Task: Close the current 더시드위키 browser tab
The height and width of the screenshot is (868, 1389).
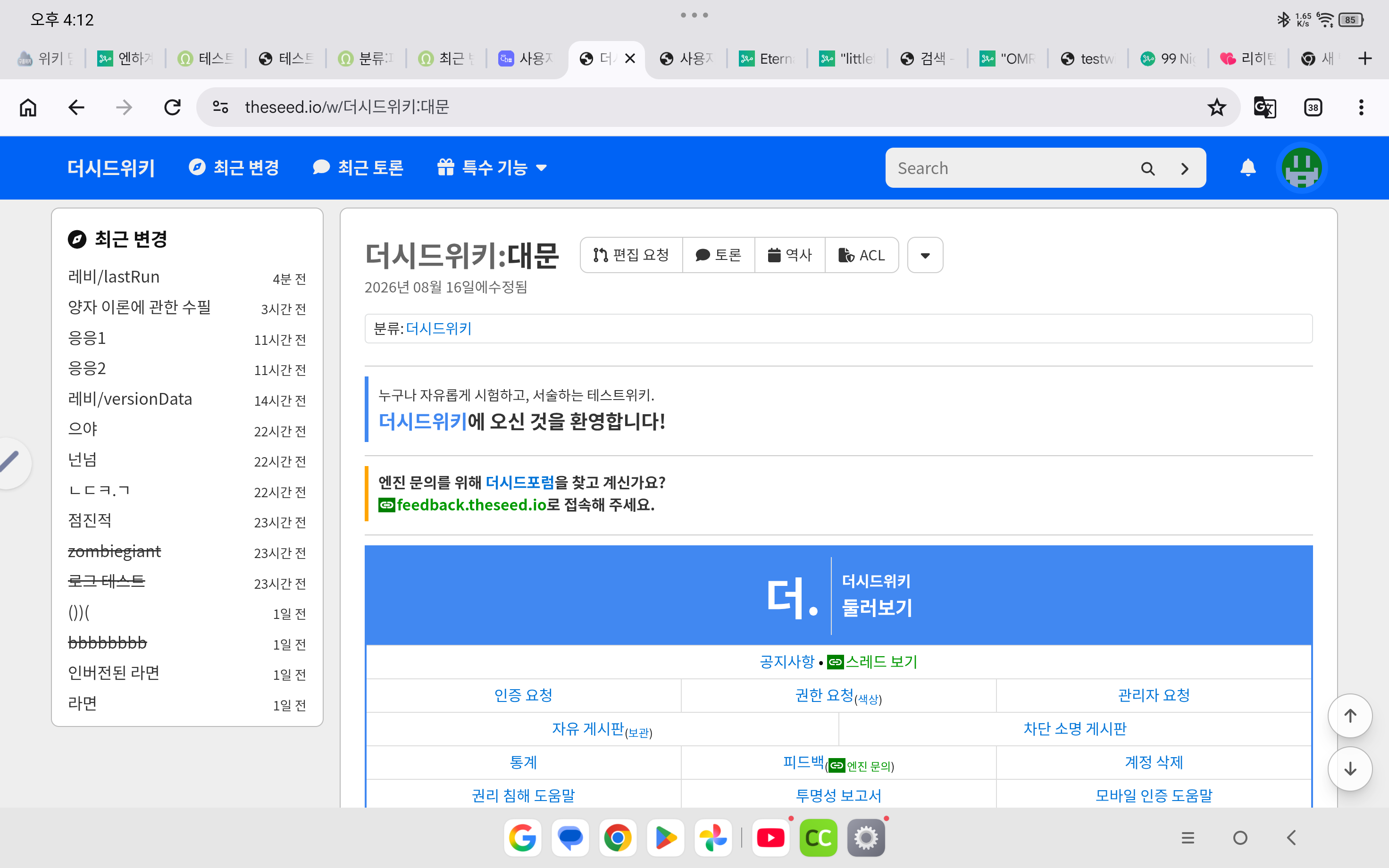Action: 630,58
